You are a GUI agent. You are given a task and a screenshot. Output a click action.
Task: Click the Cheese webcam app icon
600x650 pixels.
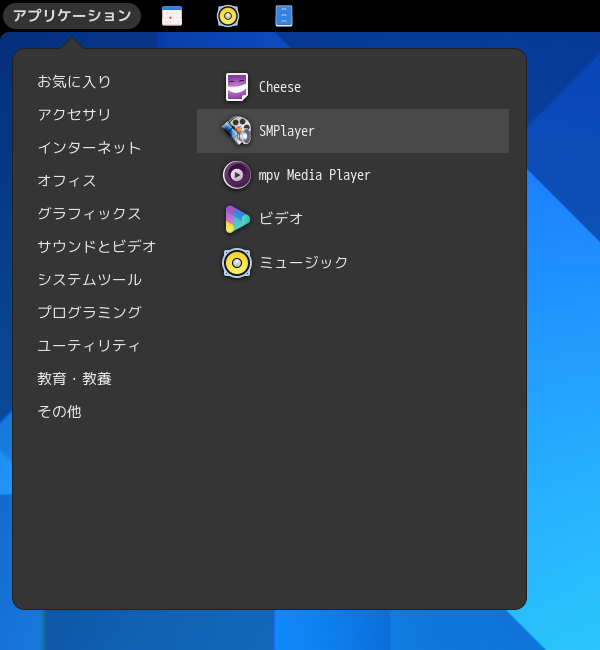click(x=237, y=87)
